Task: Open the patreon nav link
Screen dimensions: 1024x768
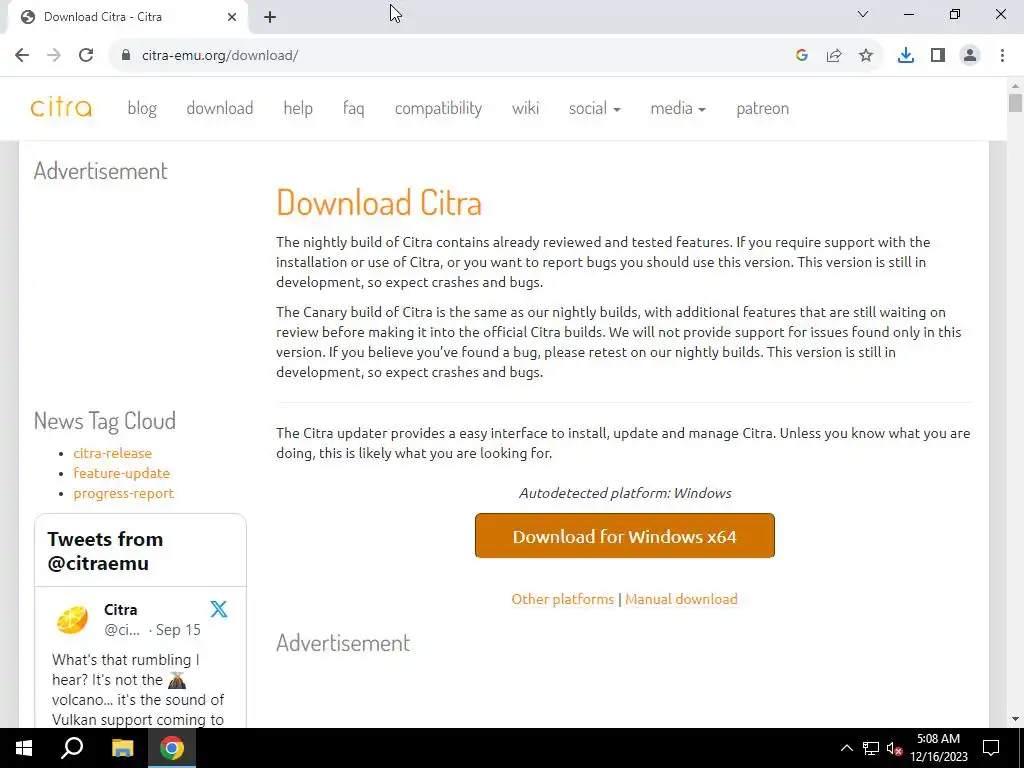Action: [x=762, y=108]
